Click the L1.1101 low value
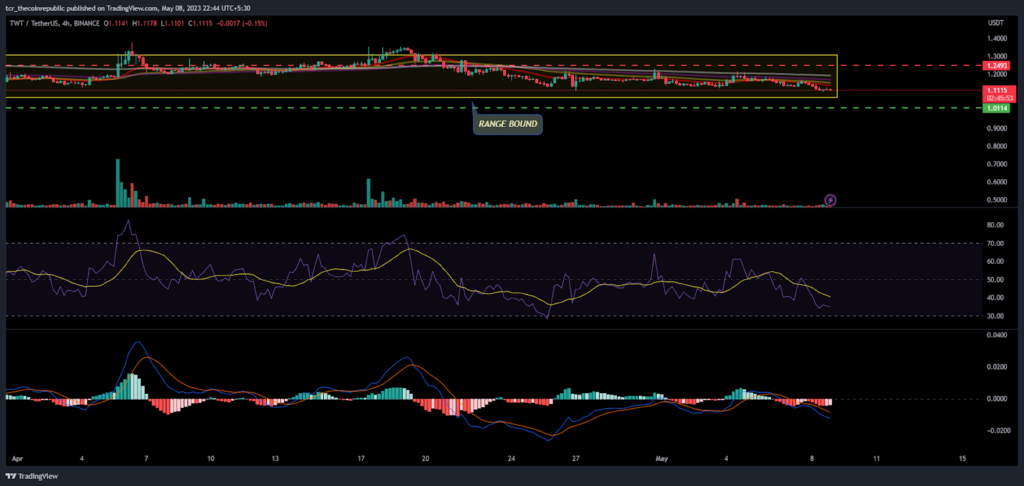 171,24
